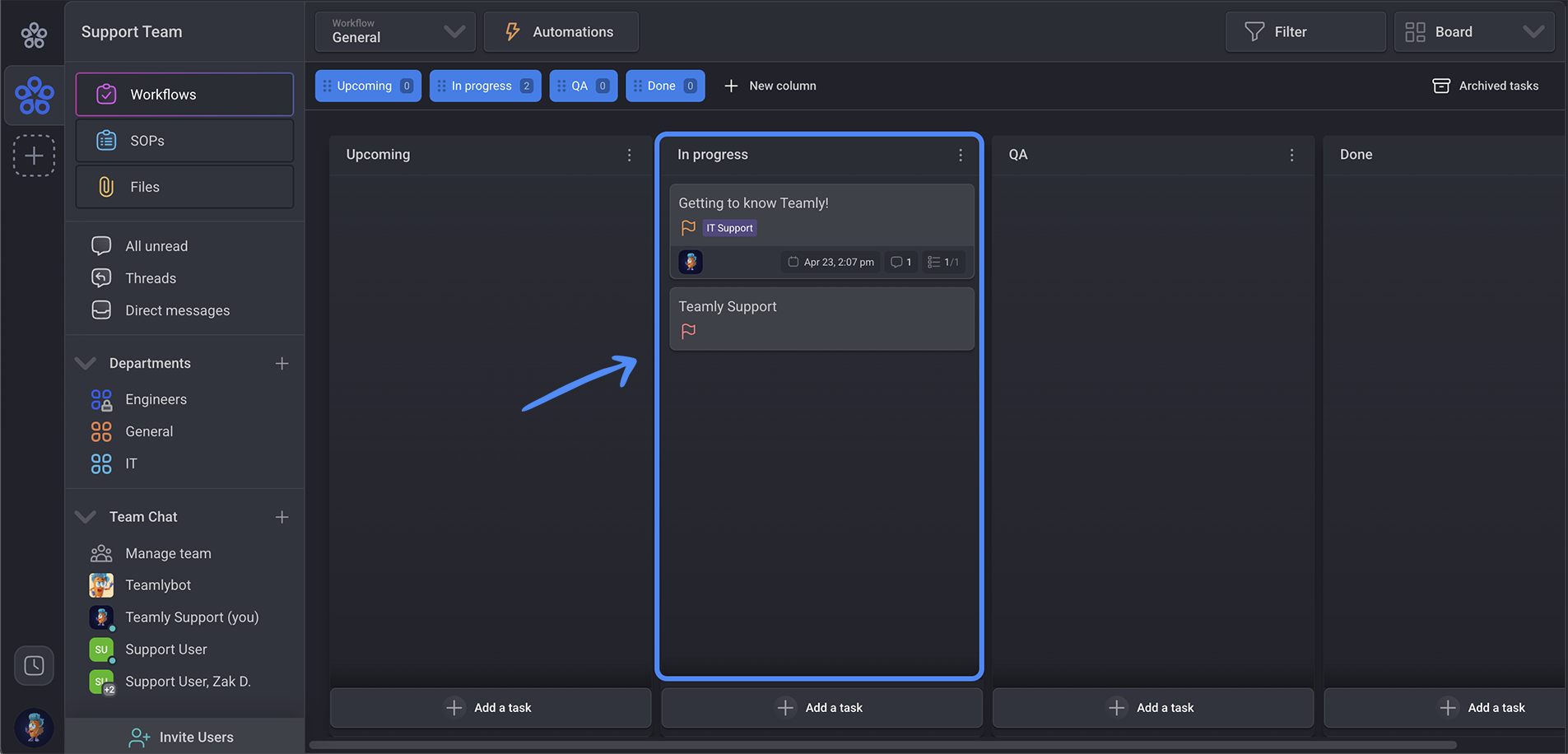This screenshot has height=754, width=1568.
Task: Add a task to the Upcoming column
Action: 491,708
